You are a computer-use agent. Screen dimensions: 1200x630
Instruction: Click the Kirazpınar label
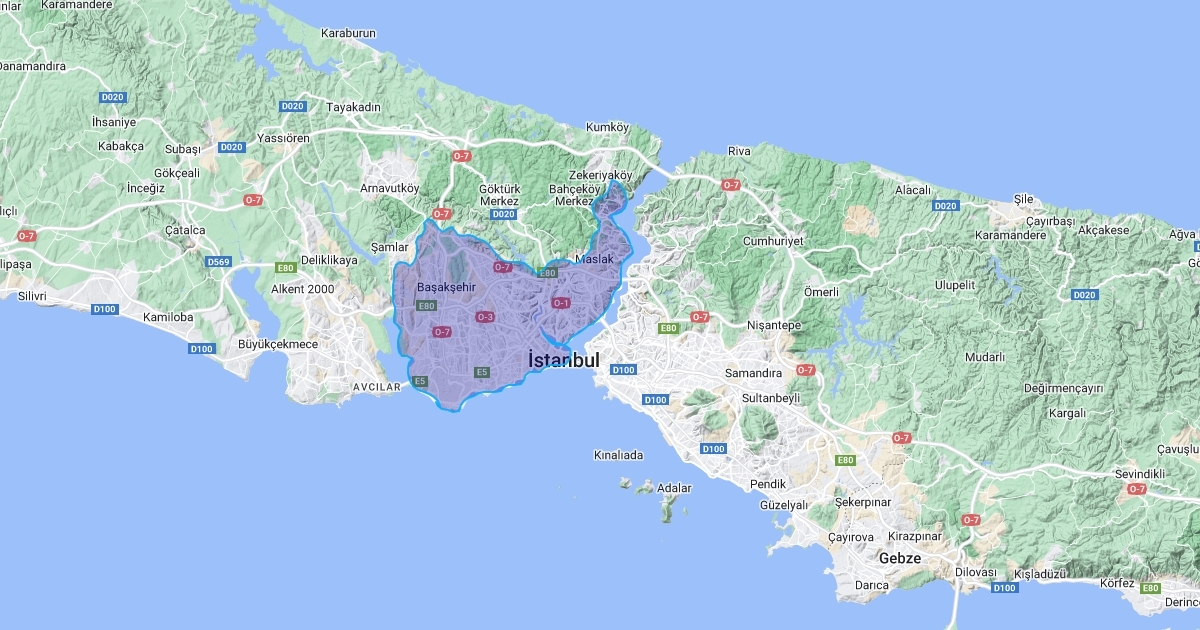[x=913, y=536]
